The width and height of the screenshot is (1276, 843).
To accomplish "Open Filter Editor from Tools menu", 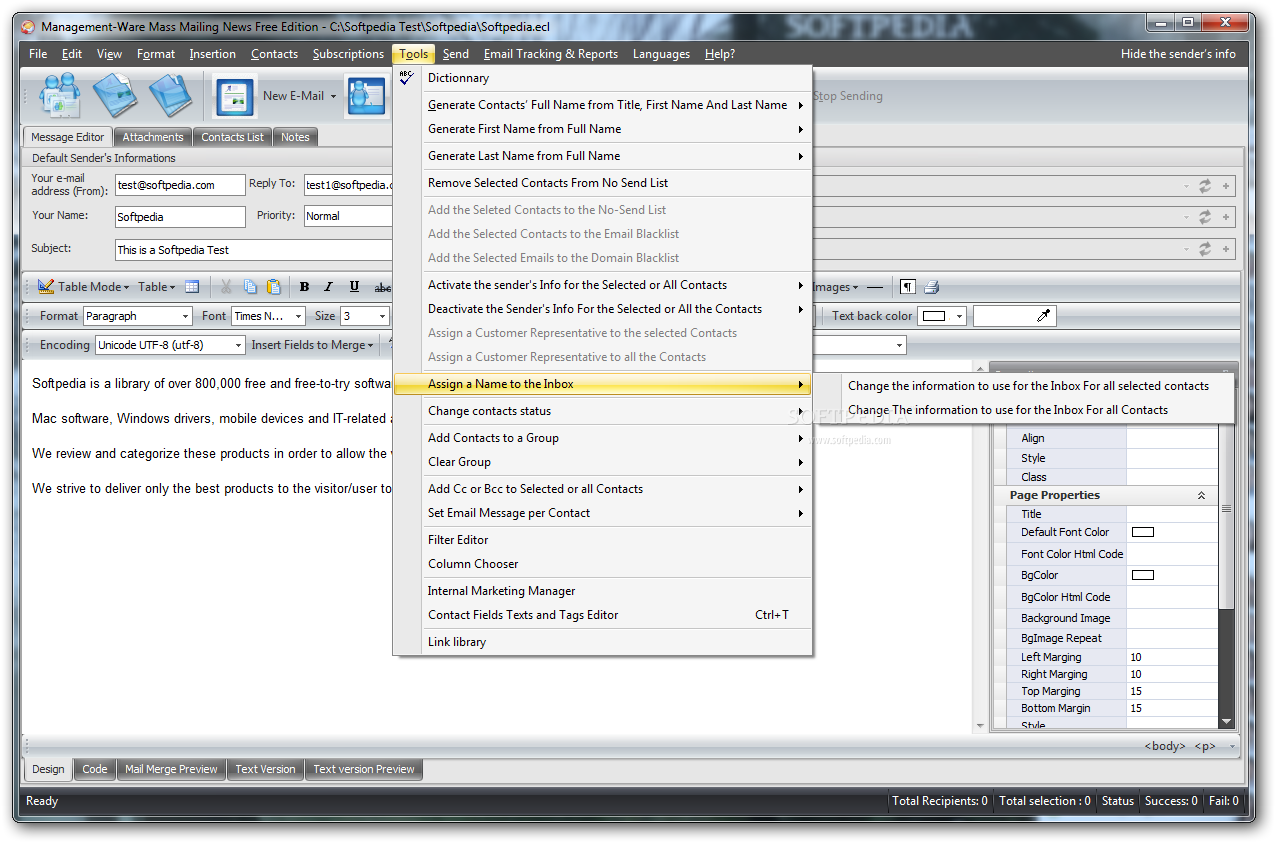I will (x=458, y=540).
